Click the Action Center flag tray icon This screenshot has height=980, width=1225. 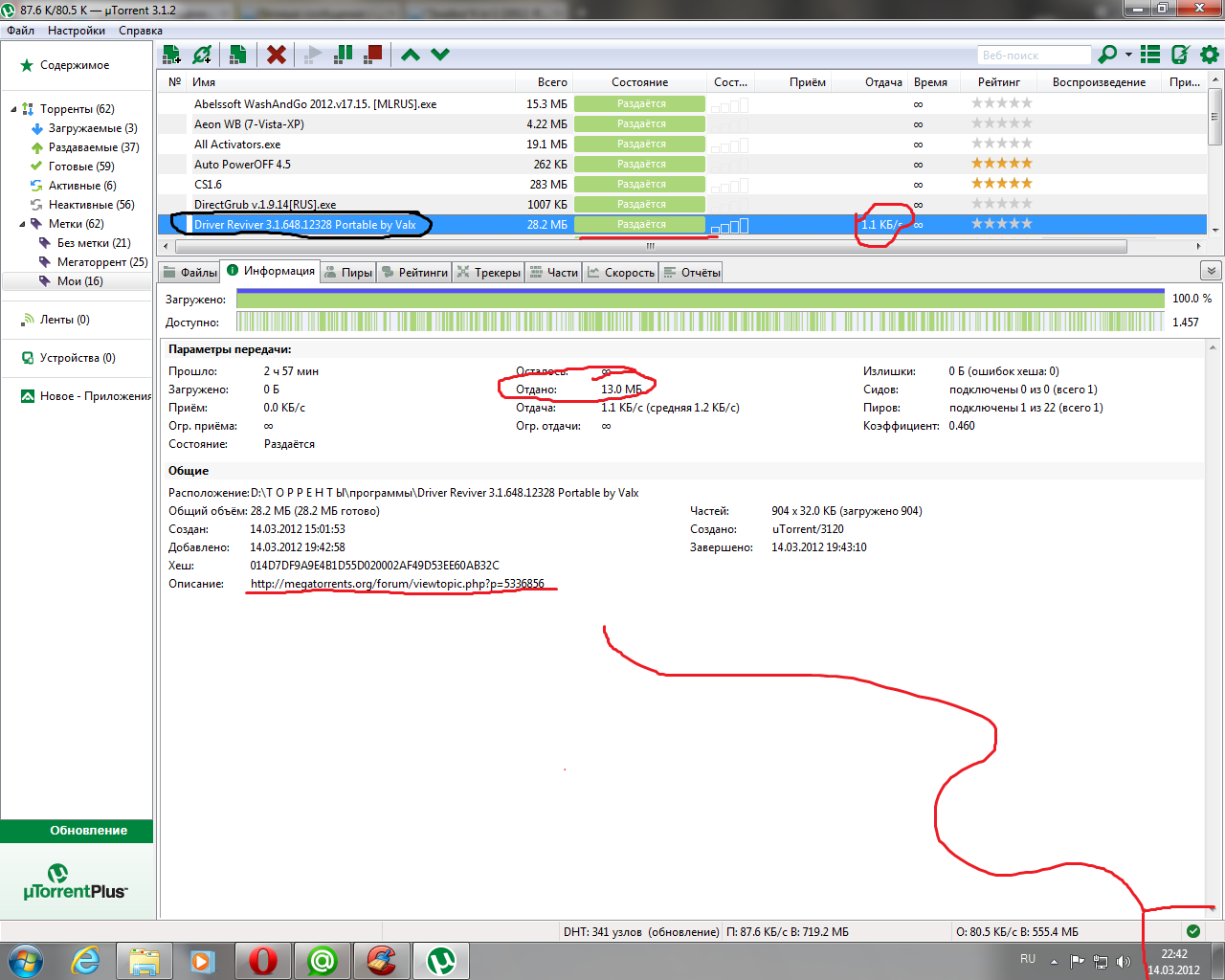click(1077, 961)
